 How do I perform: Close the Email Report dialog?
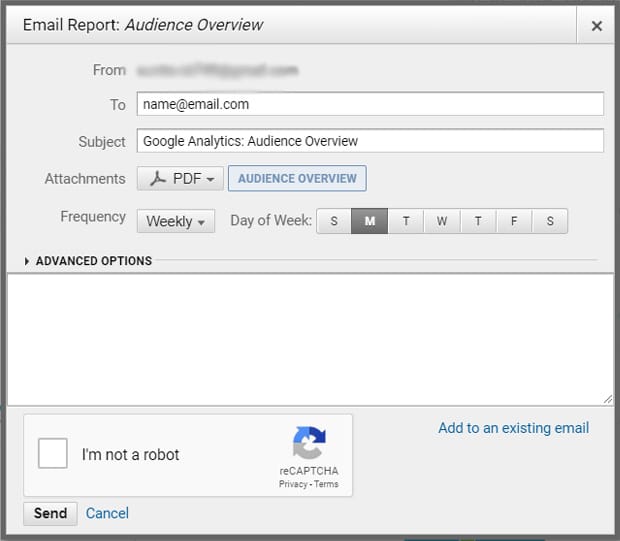click(x=596, y=26)
